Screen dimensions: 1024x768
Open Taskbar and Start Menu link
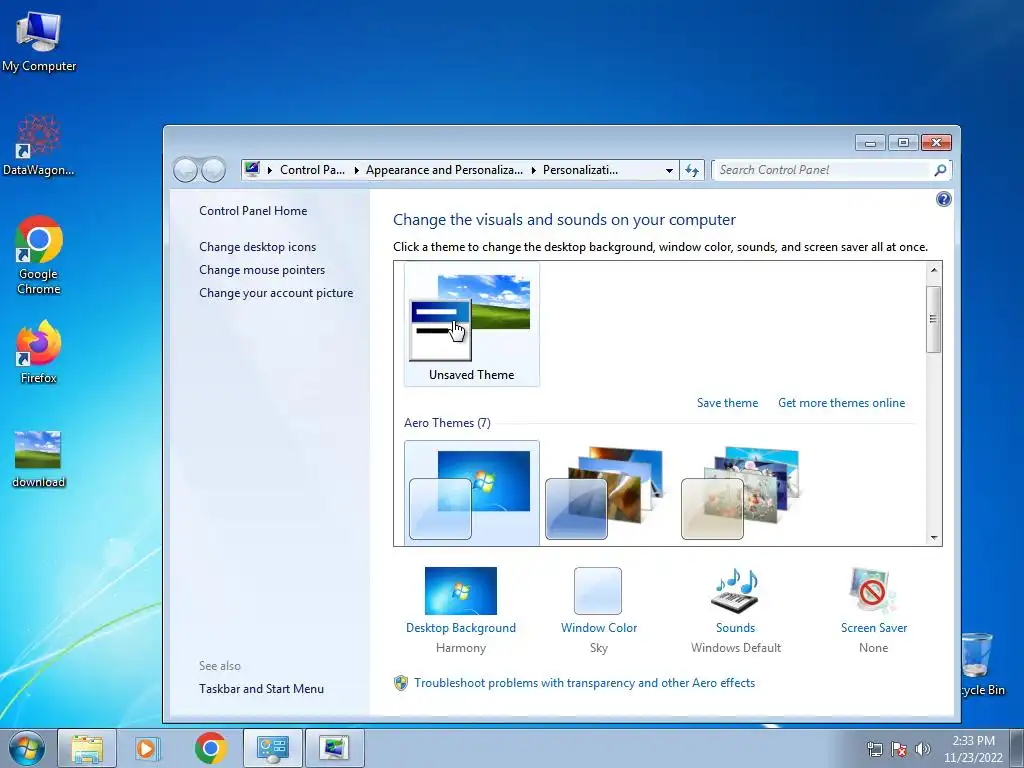[x=261, y=688]
